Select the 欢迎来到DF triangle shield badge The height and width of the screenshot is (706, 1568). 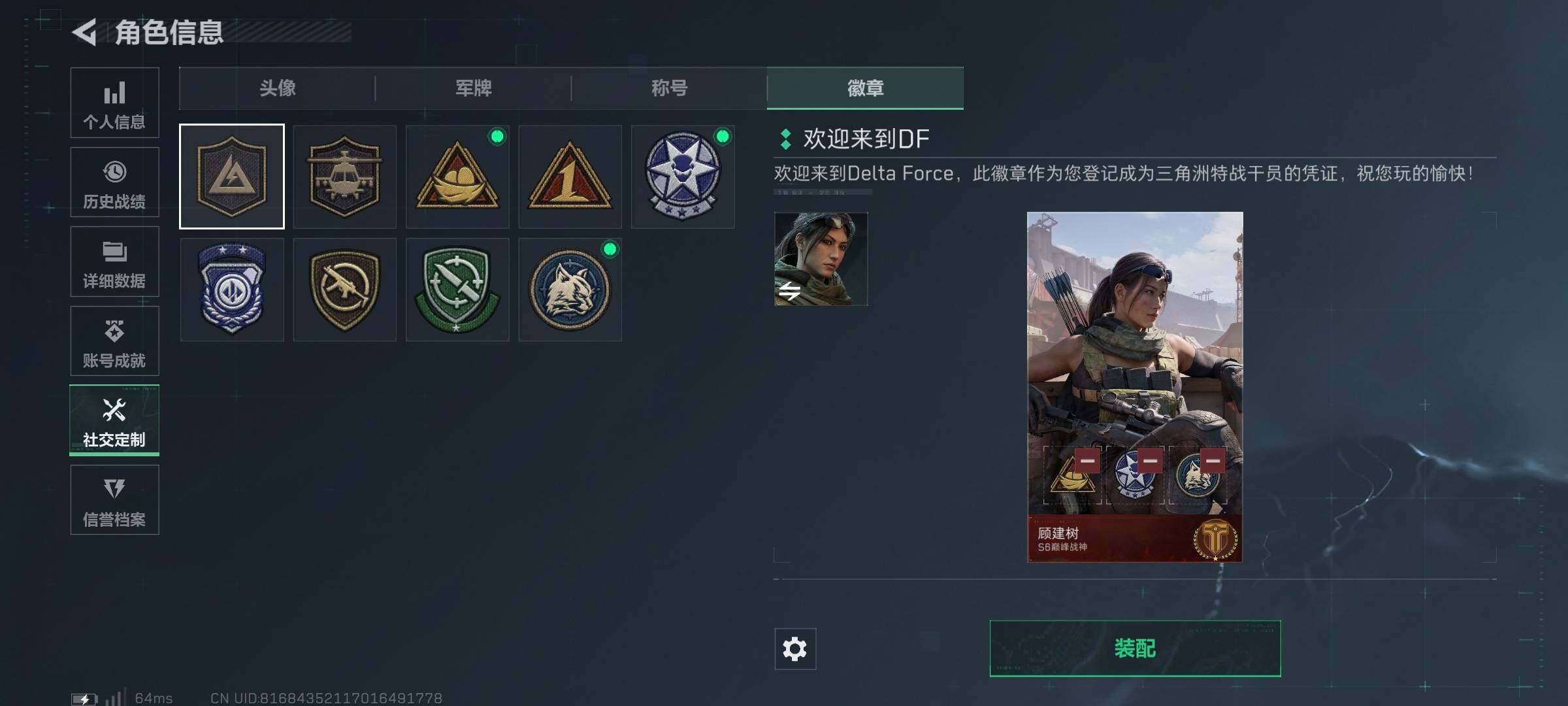[x=232, y=176]
